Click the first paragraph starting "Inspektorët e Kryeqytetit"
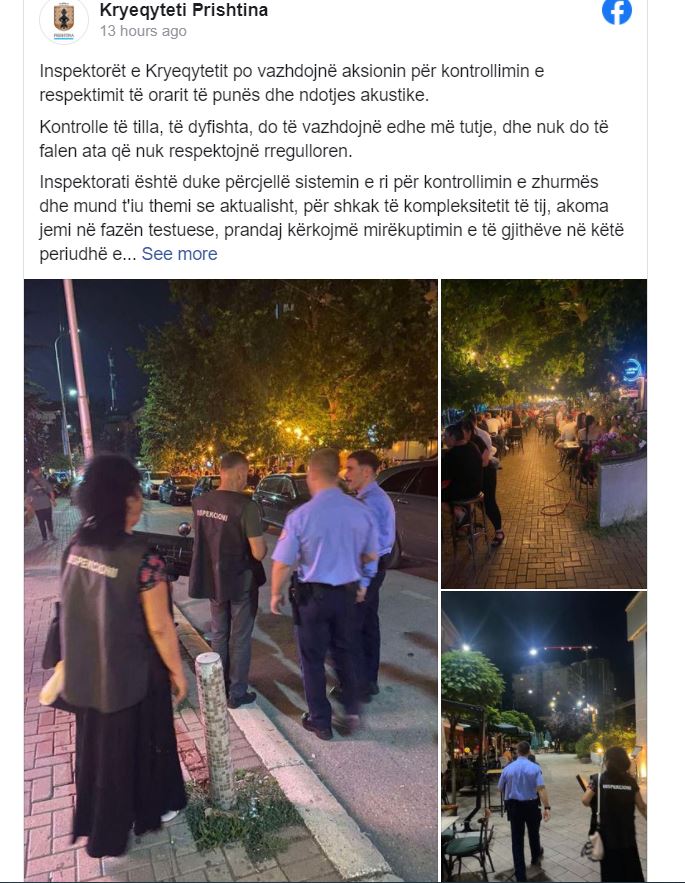The width and height of the screenshot is (685, 883). (x=292, y=83)
